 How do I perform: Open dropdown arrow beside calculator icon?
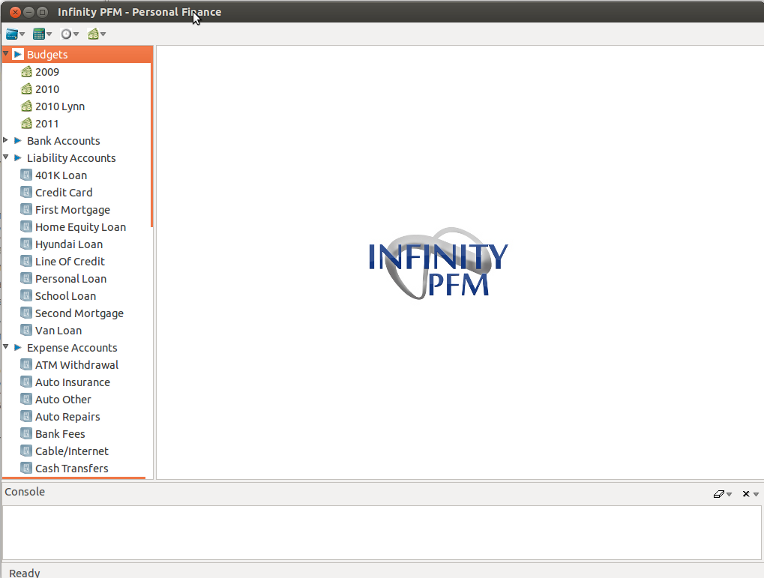click(49, 34)
